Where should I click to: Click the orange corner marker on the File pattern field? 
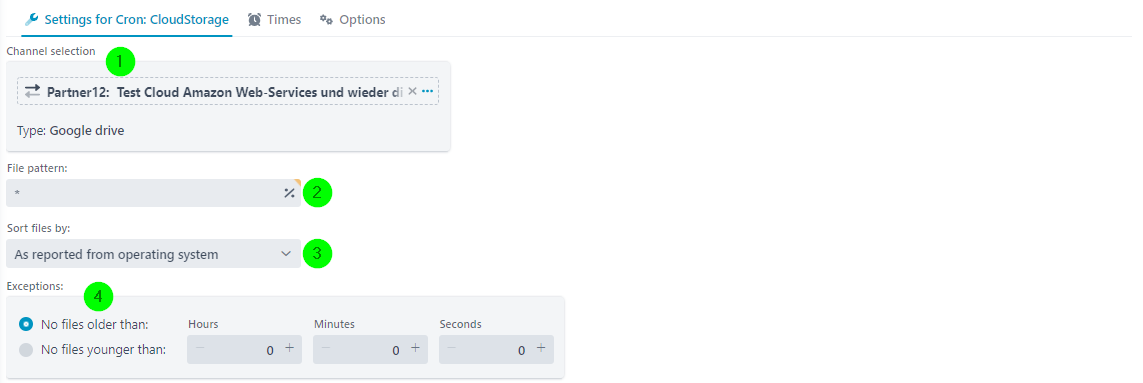coord(297,182)
